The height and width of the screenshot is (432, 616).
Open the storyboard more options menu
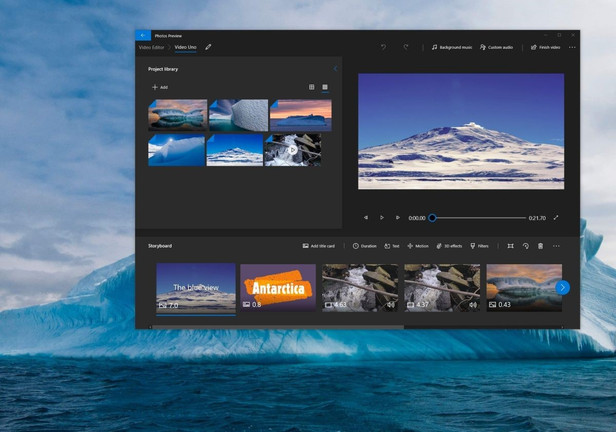click(557, 245)
